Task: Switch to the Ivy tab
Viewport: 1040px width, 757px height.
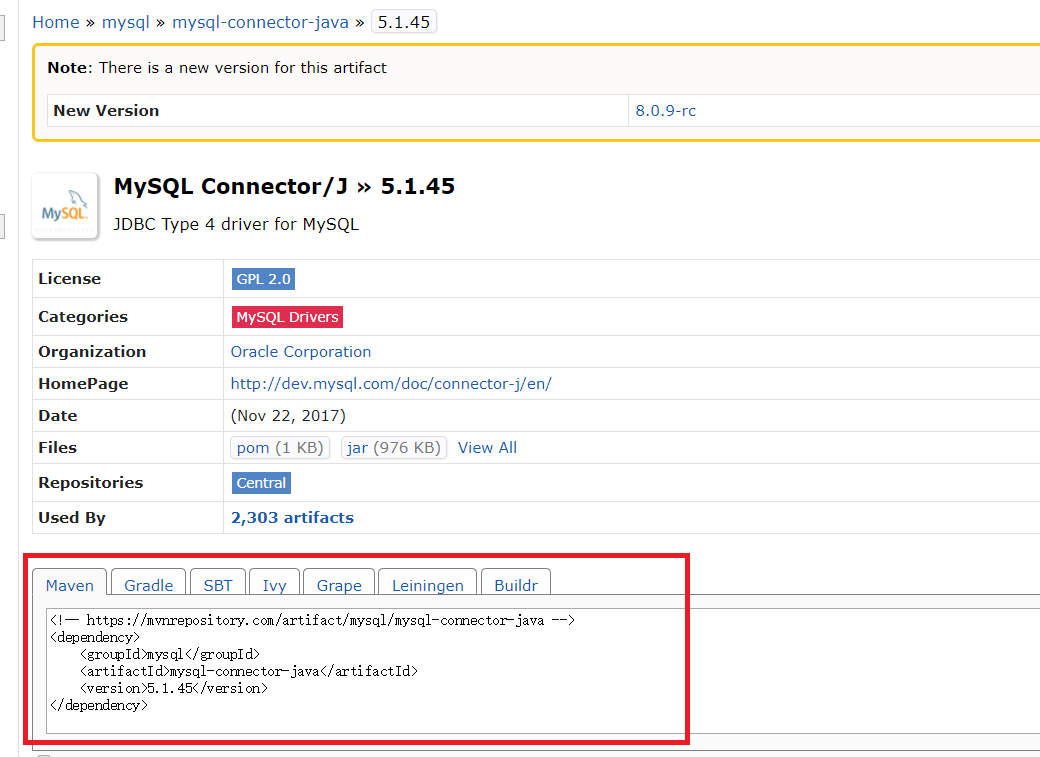Action: (x=274, y=583)
